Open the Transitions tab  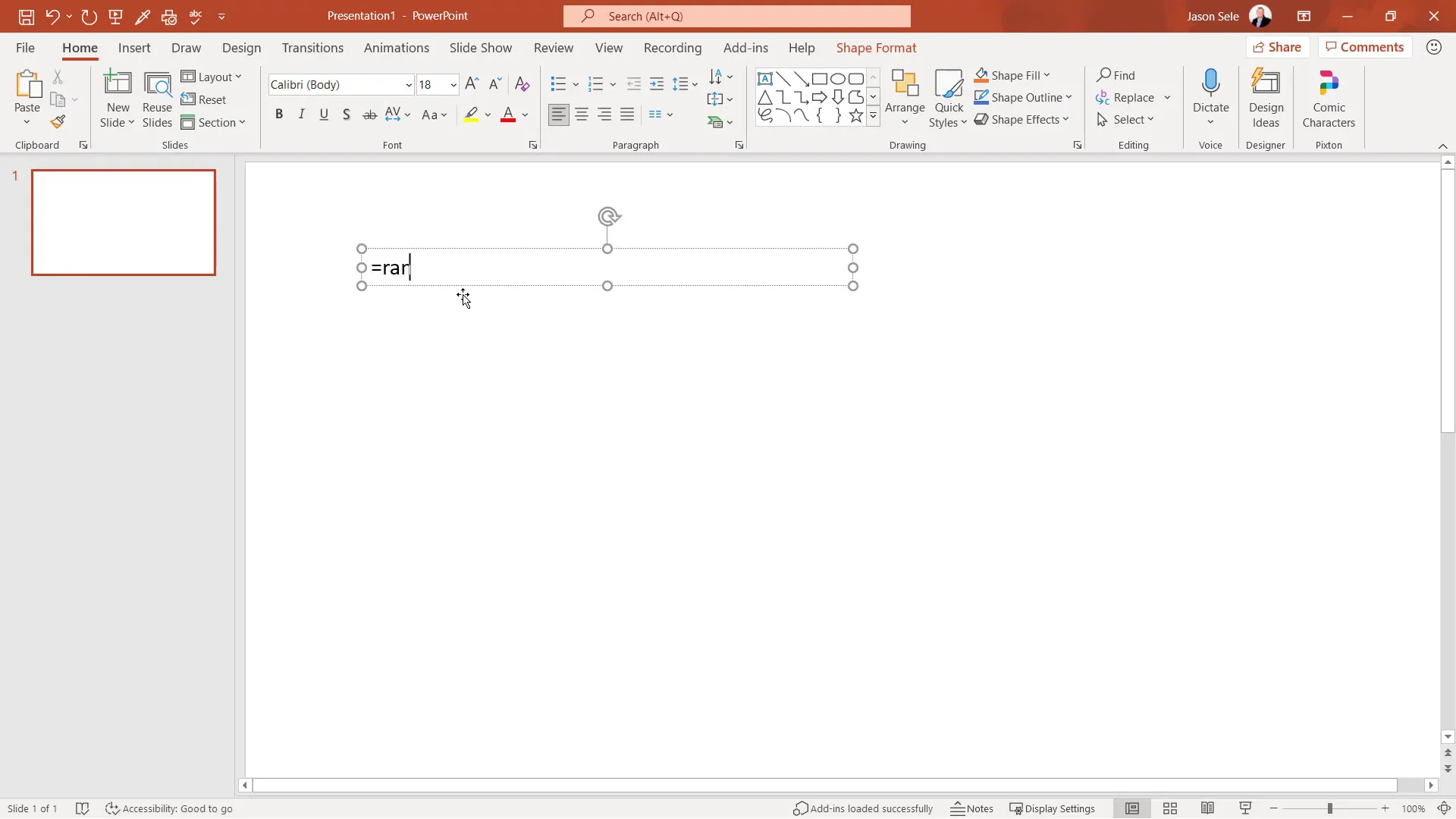click(x=312, y=47)
